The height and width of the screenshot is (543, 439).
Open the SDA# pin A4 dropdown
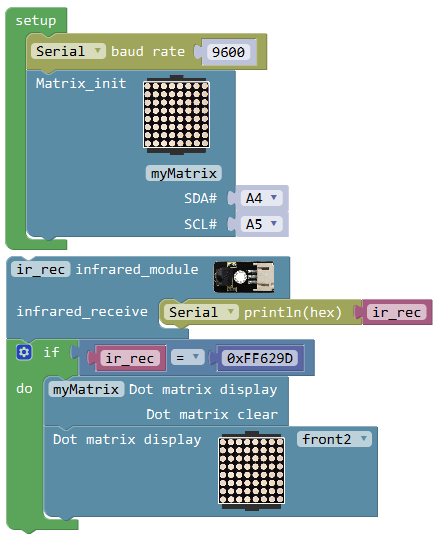pos(262,198)
